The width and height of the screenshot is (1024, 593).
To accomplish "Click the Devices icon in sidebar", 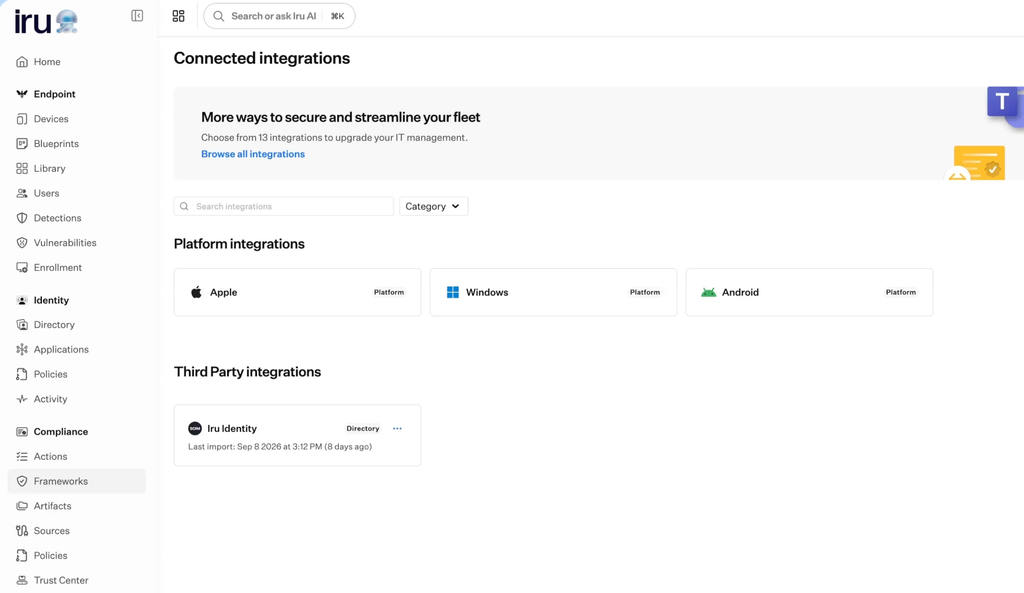I will 22,119.
